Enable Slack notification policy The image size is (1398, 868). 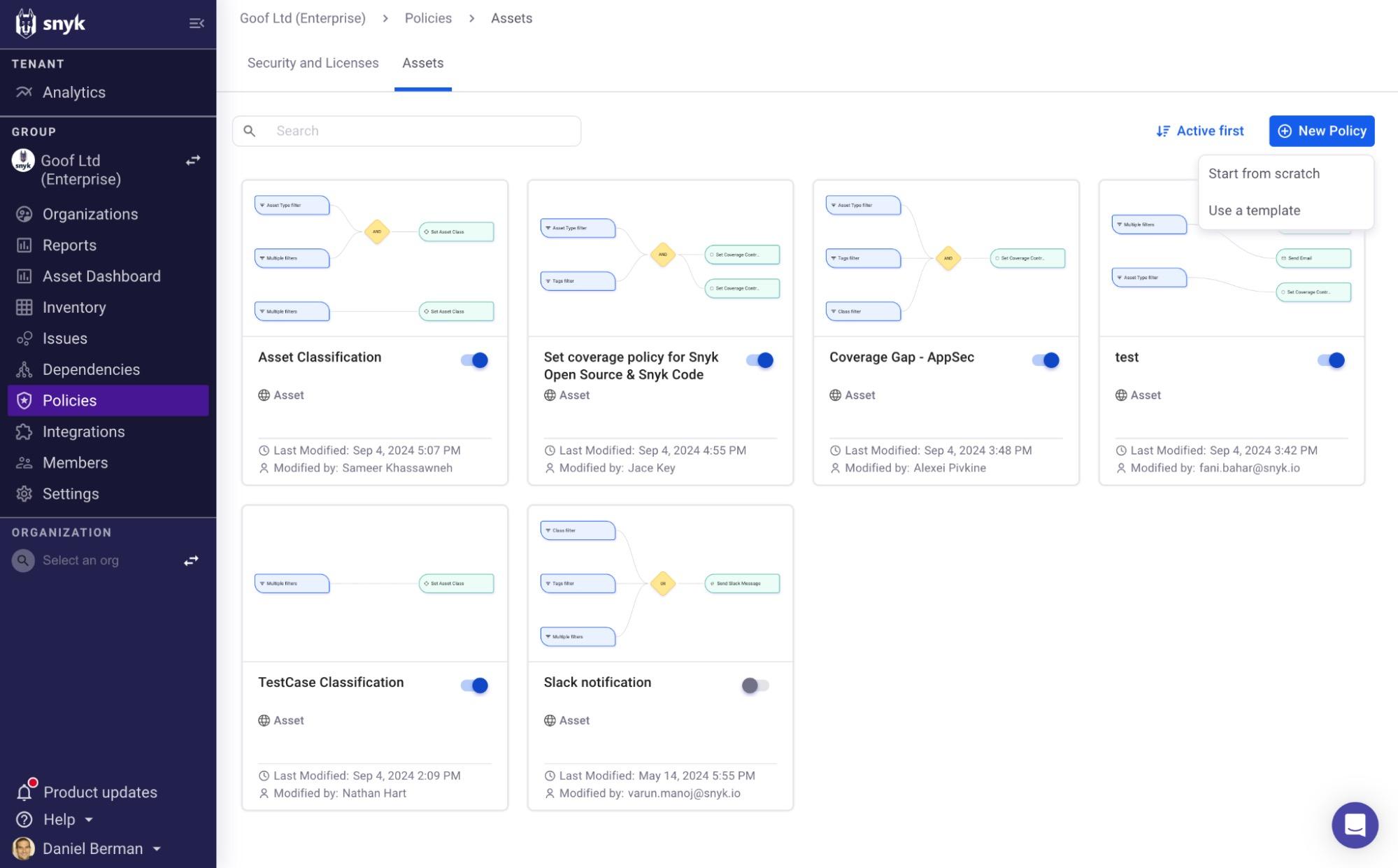coord(755,685)
